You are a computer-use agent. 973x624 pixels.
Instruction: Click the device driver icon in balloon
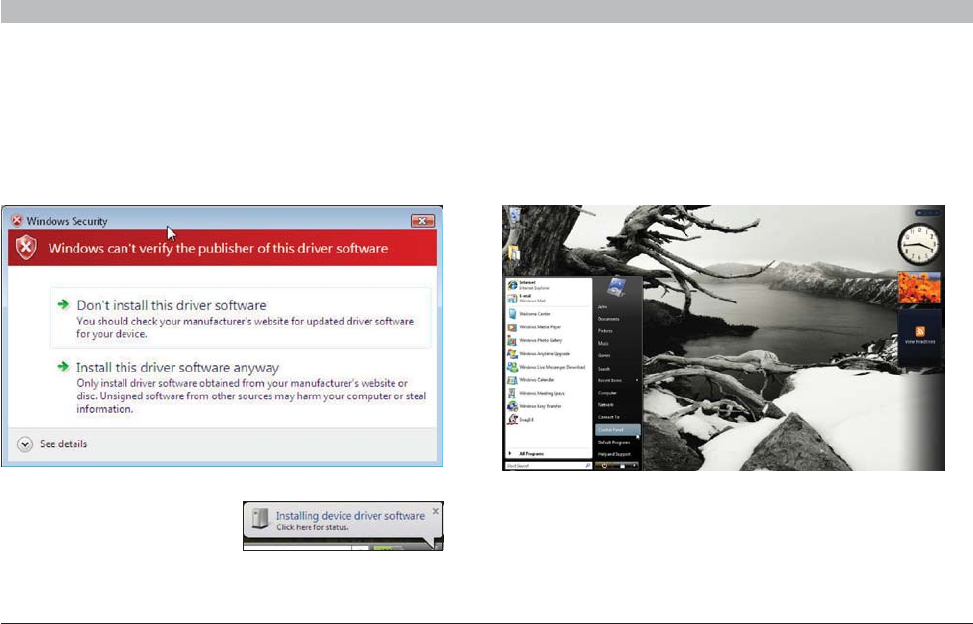[x=260, y=520]
